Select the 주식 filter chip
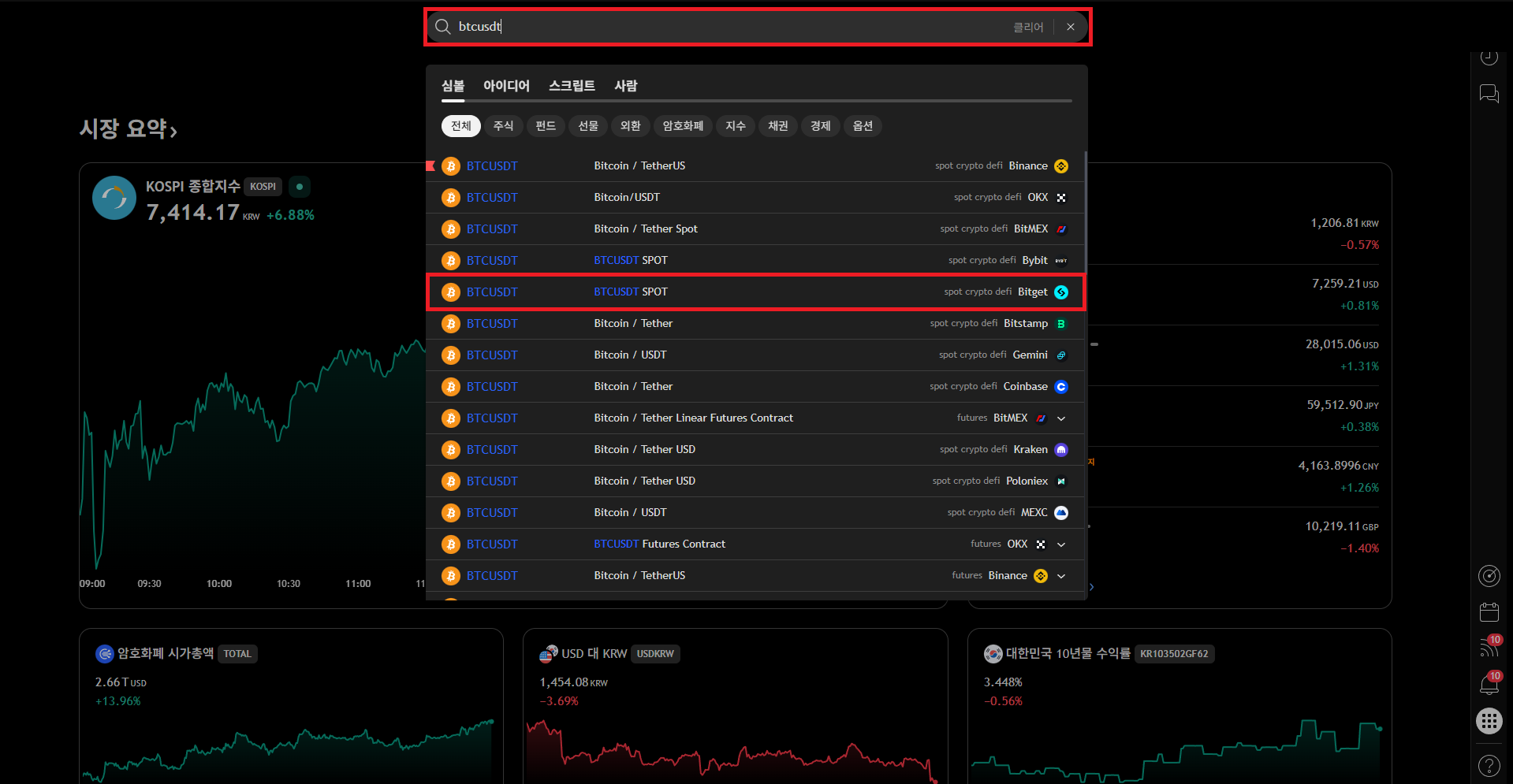 point(504,126)
